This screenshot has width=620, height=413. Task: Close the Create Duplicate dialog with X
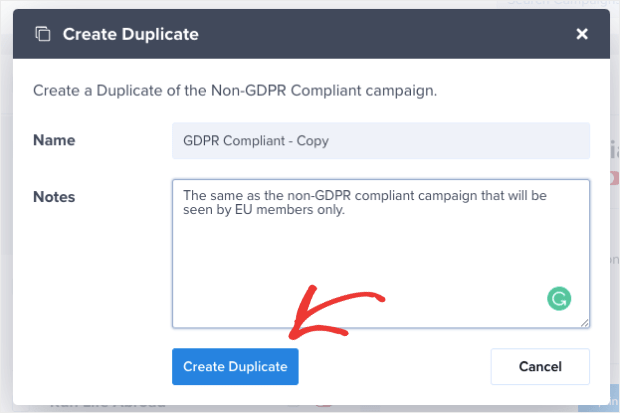pos(582,34)
